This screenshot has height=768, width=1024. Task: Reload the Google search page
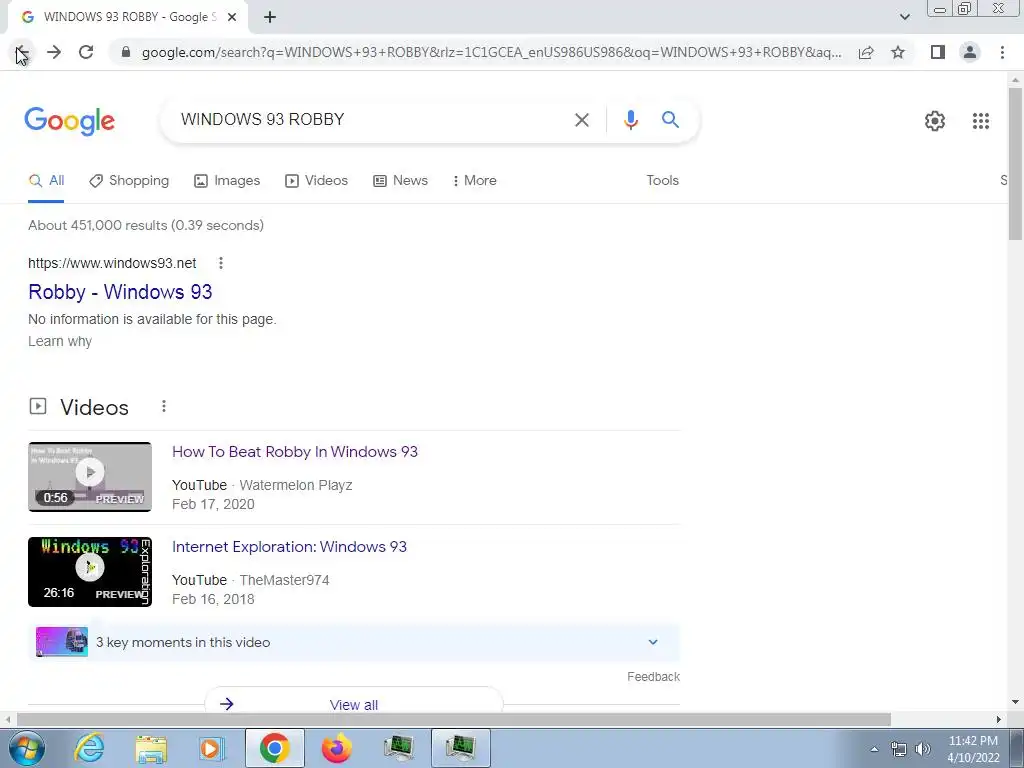[x=86, y=52]
